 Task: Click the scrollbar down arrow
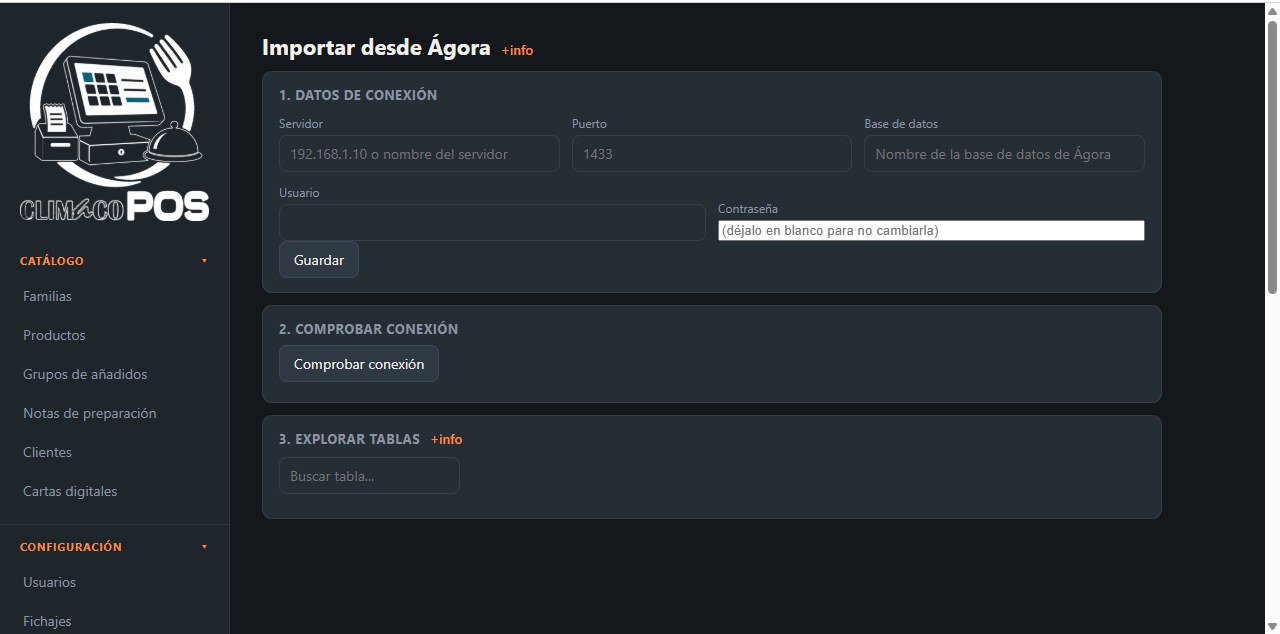pos(1272,626)
